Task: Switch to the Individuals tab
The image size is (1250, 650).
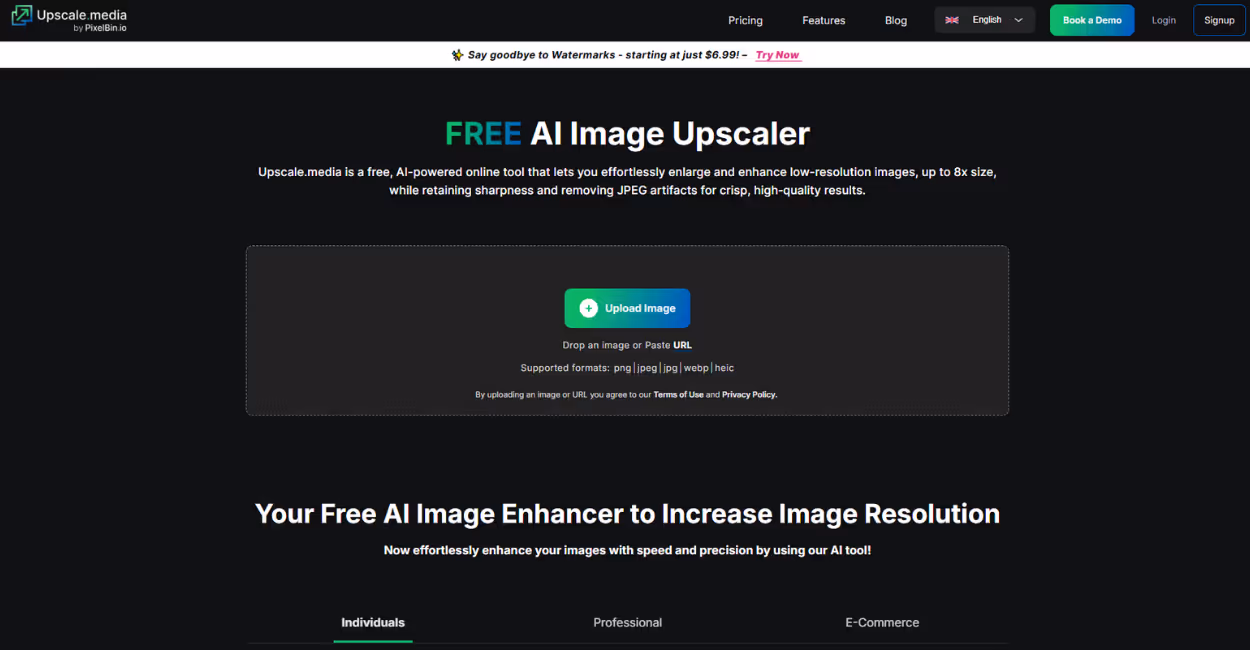Action: 373,622
